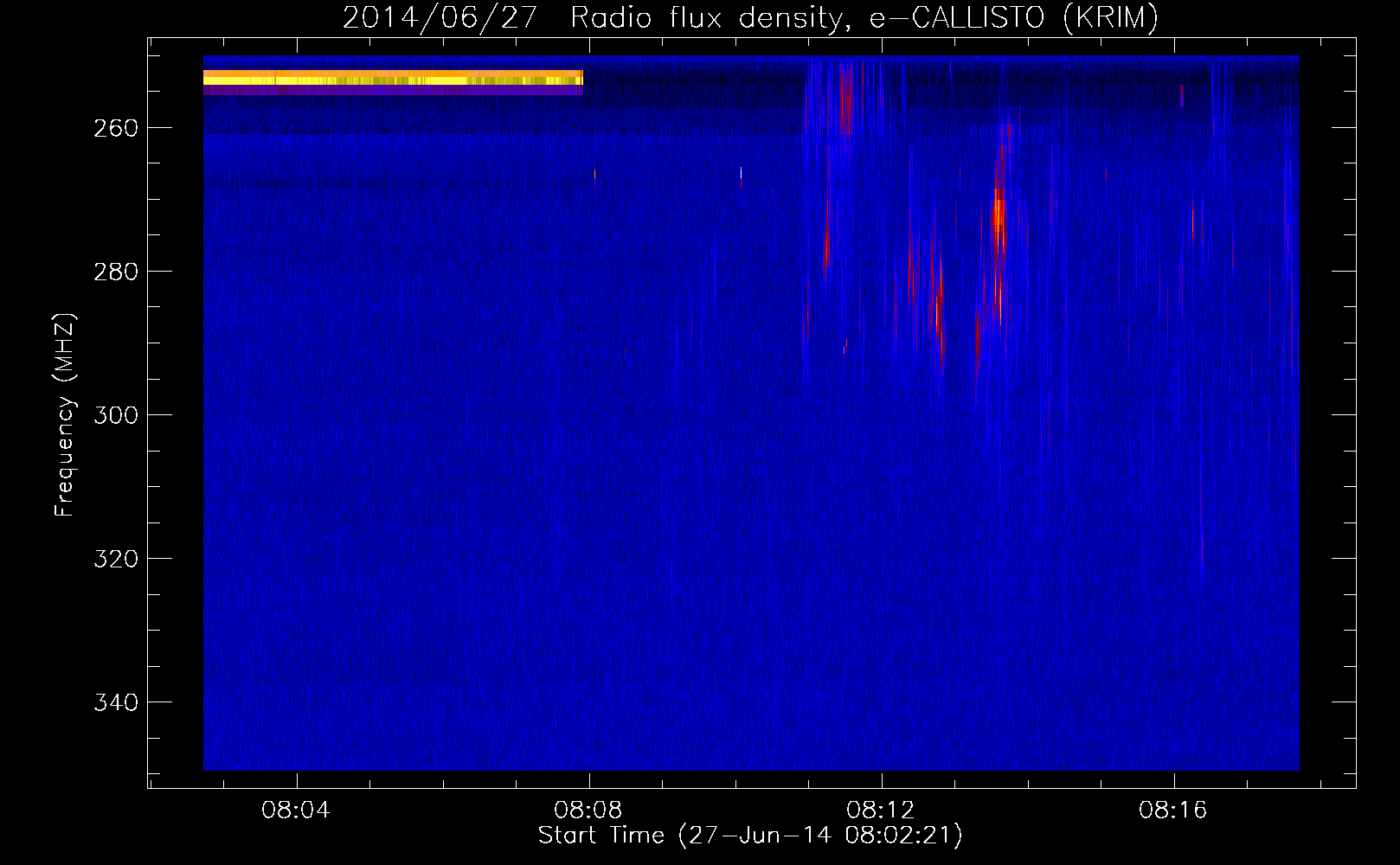The height and width of the screenshot is (865, 1400).
Task: Click the 280 frequency tick label
Action: click(116, 272)
